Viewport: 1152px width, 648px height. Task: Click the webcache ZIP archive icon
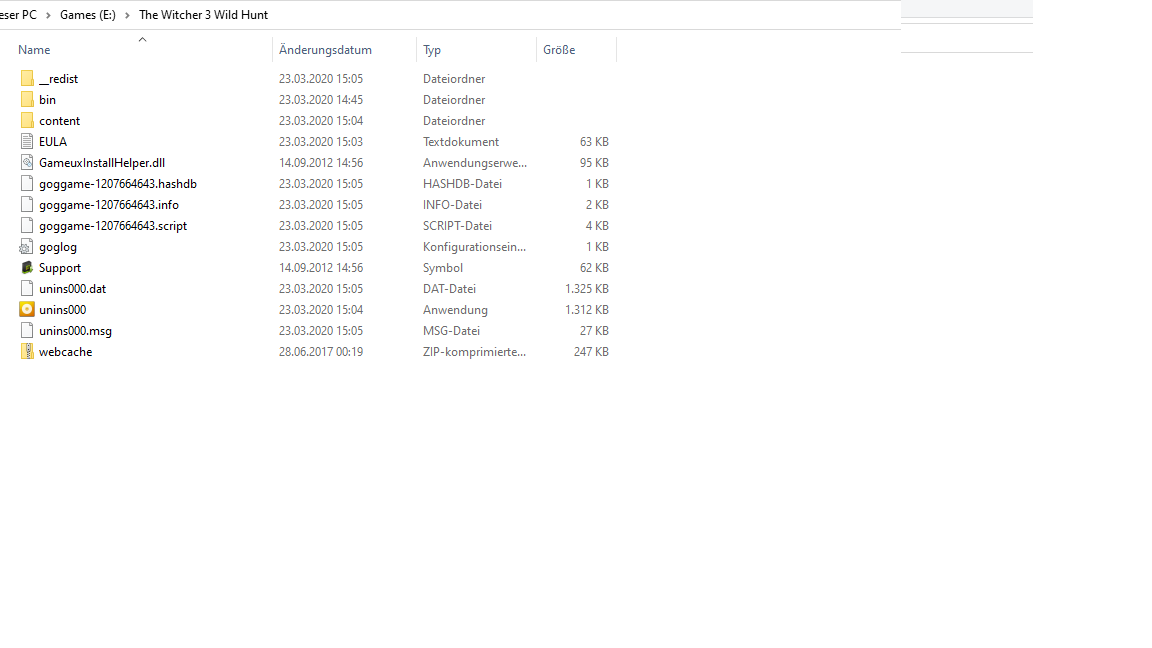(27, 352)
